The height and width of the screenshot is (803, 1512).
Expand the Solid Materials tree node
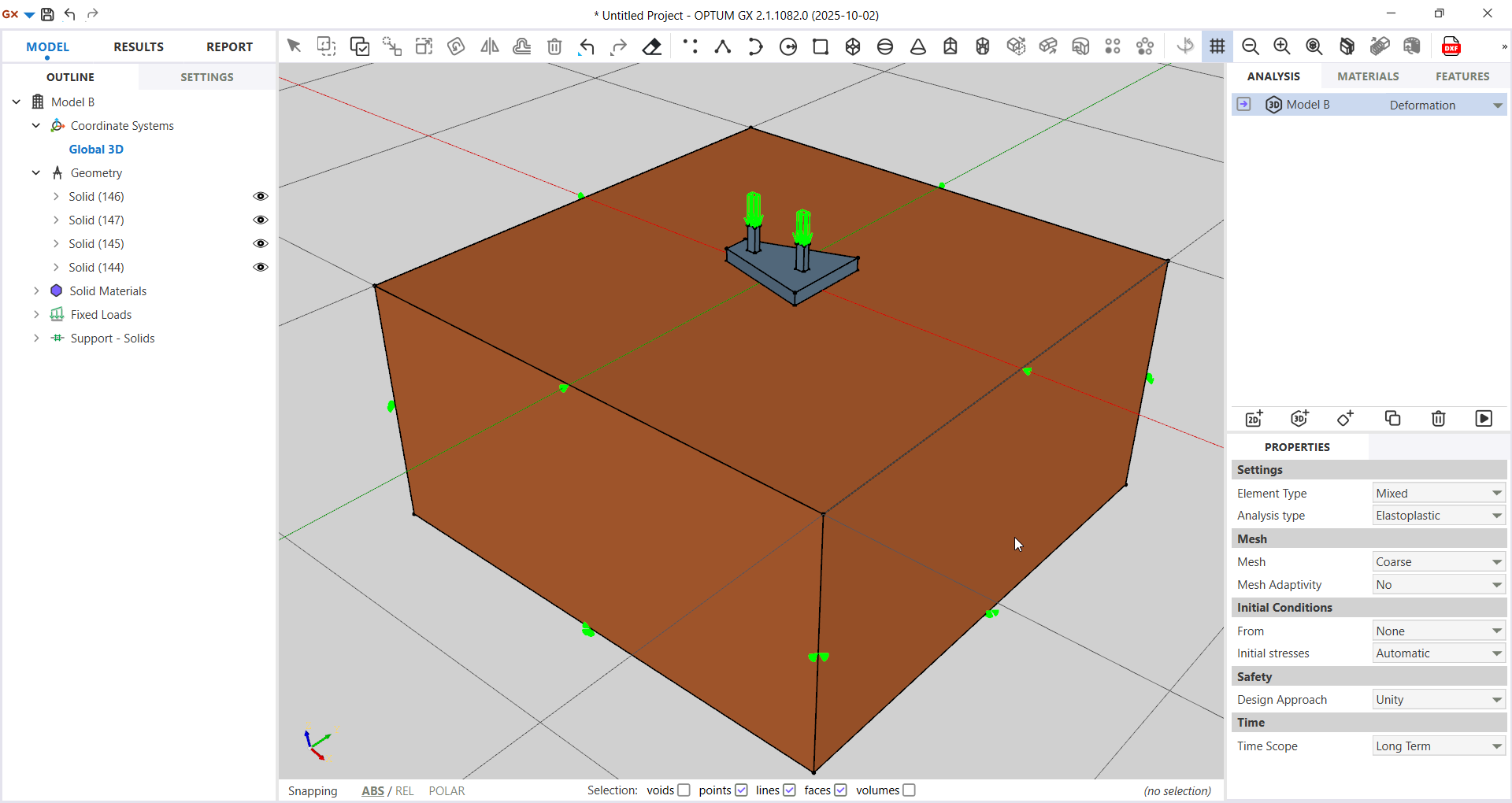[36, 291]
